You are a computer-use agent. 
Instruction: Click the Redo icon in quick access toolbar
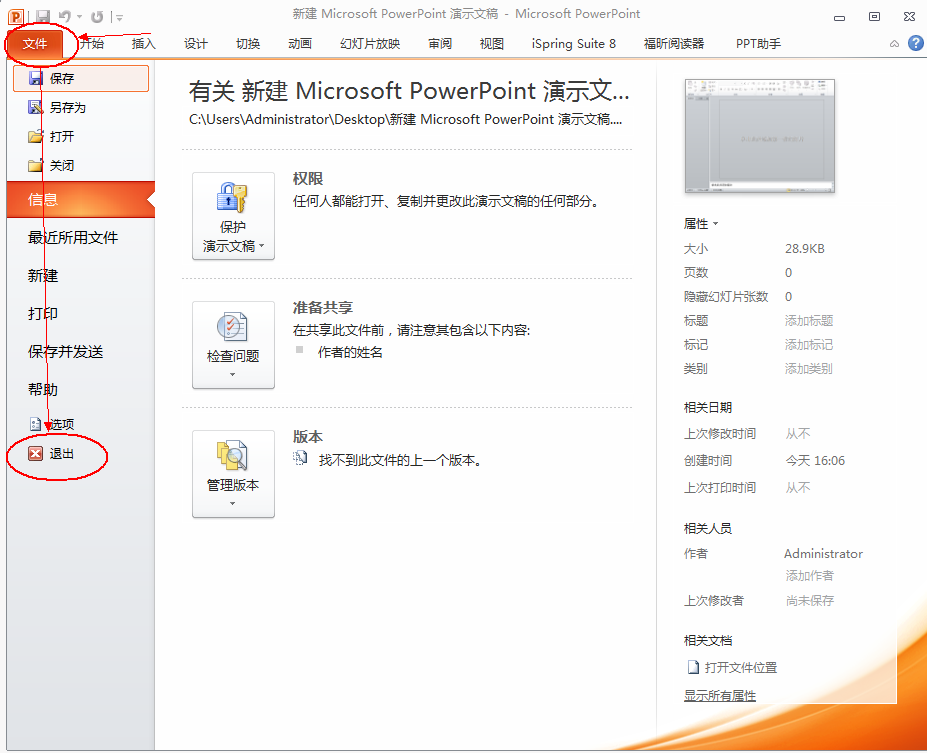point(98,17)
